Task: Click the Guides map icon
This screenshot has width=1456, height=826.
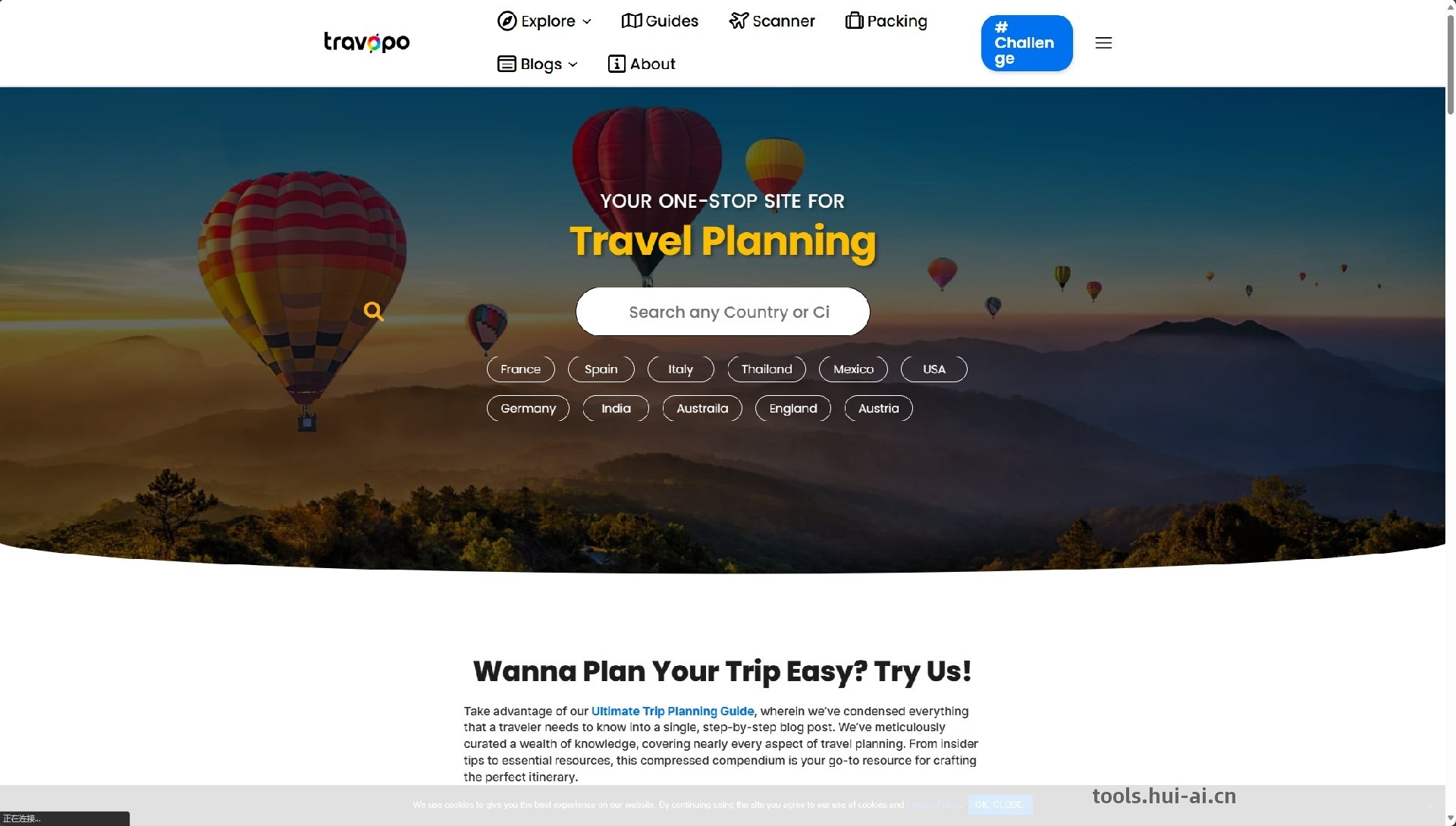Action: (632, 21)
